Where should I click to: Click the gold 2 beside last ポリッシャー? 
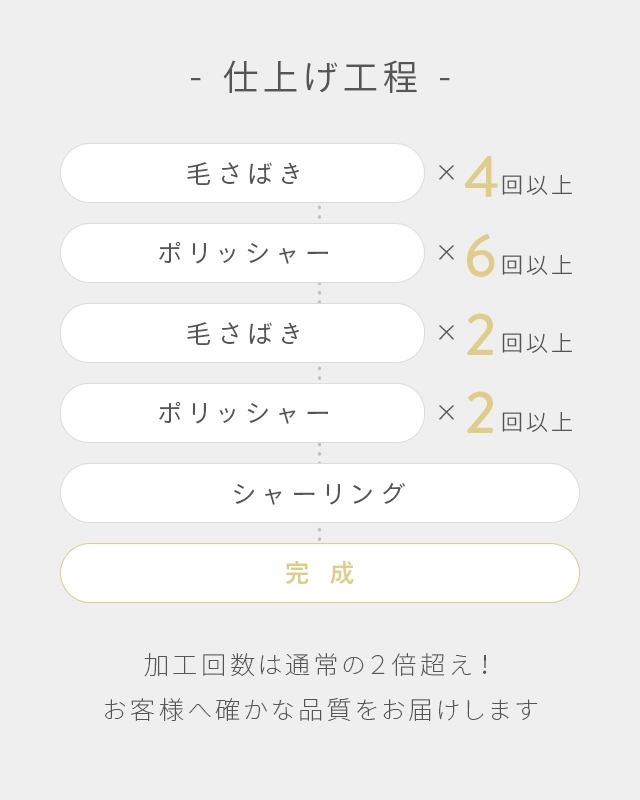481,413
